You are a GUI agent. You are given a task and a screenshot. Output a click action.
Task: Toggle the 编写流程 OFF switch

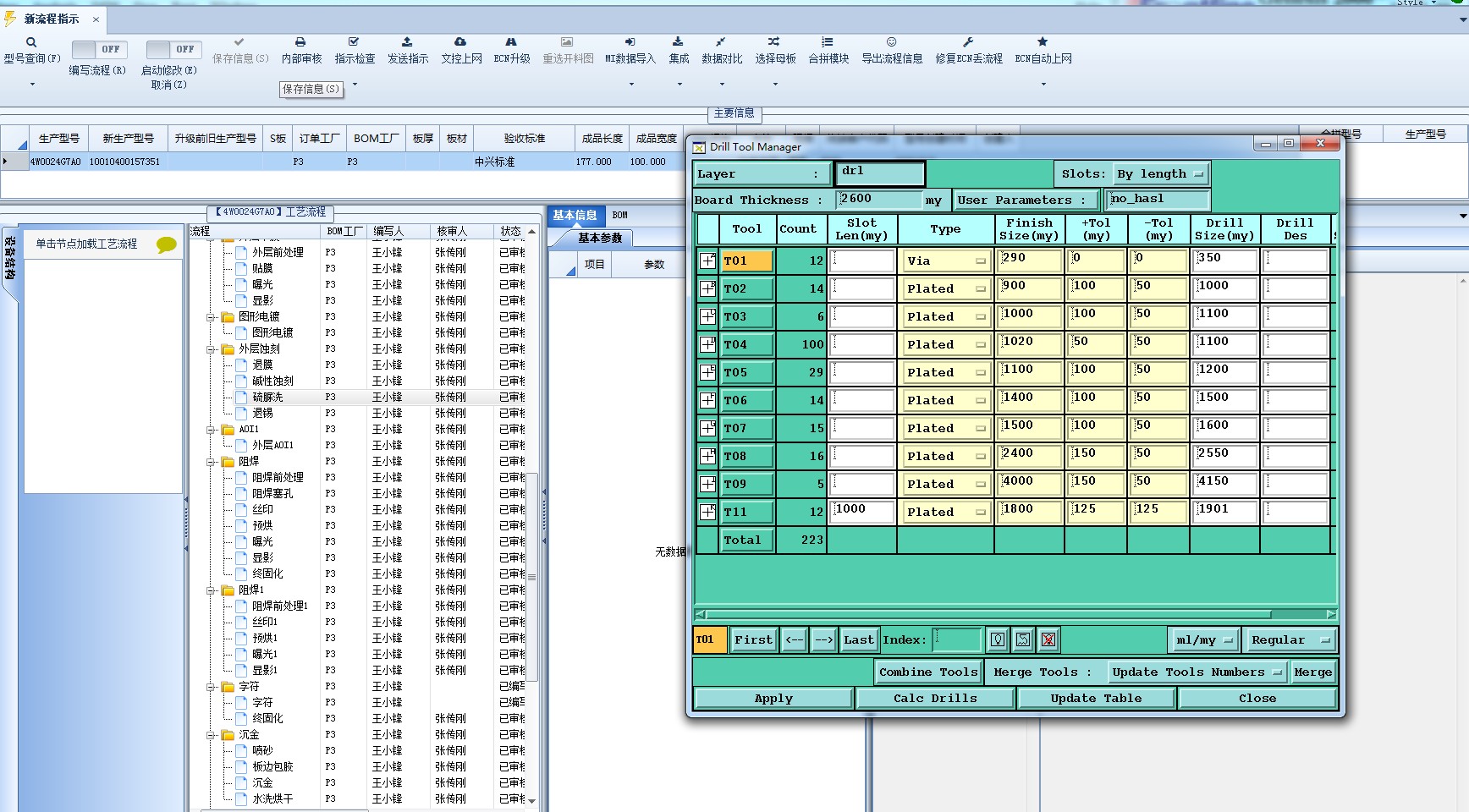pos(99,50)
